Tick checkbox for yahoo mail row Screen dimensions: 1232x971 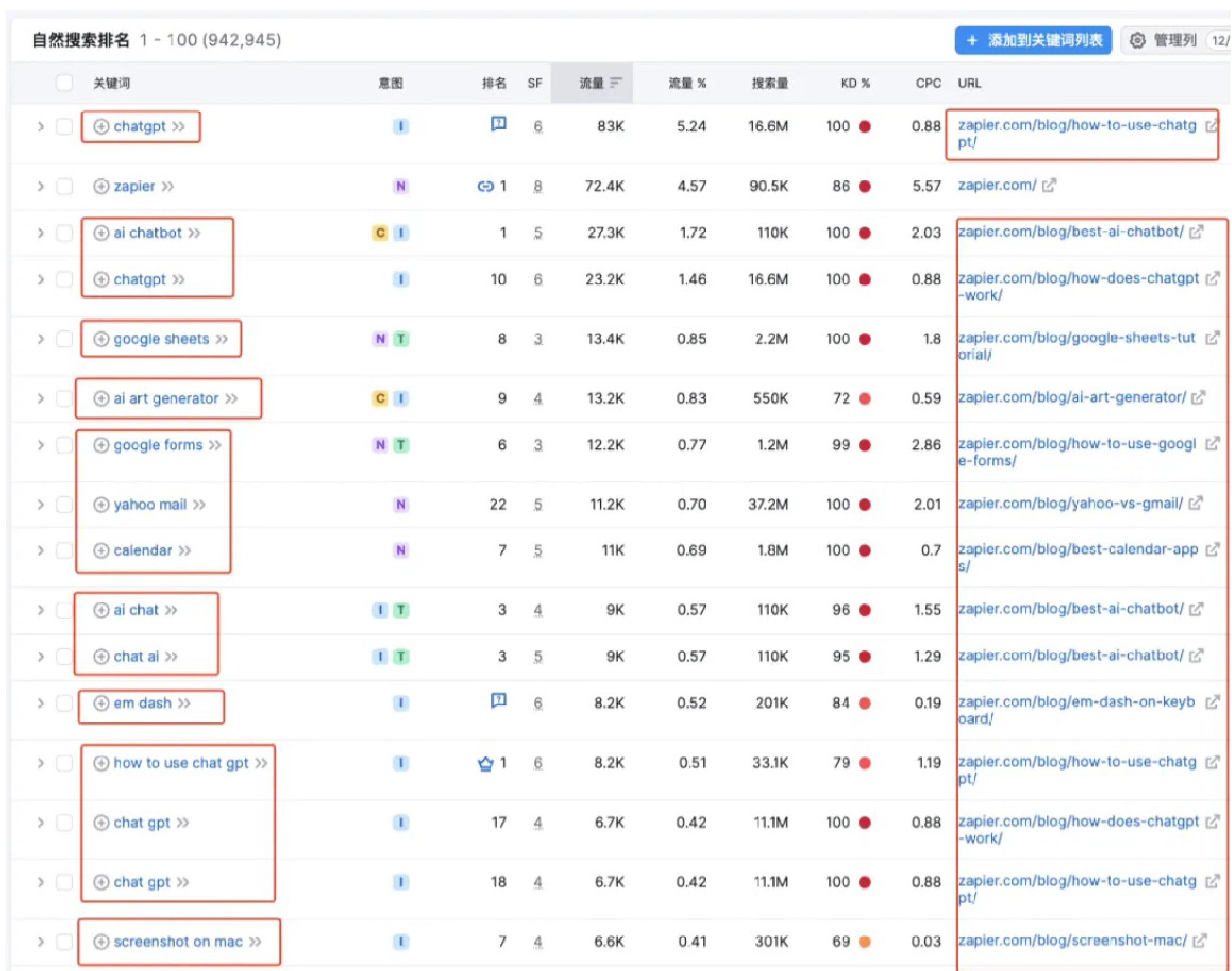[64, 505]
